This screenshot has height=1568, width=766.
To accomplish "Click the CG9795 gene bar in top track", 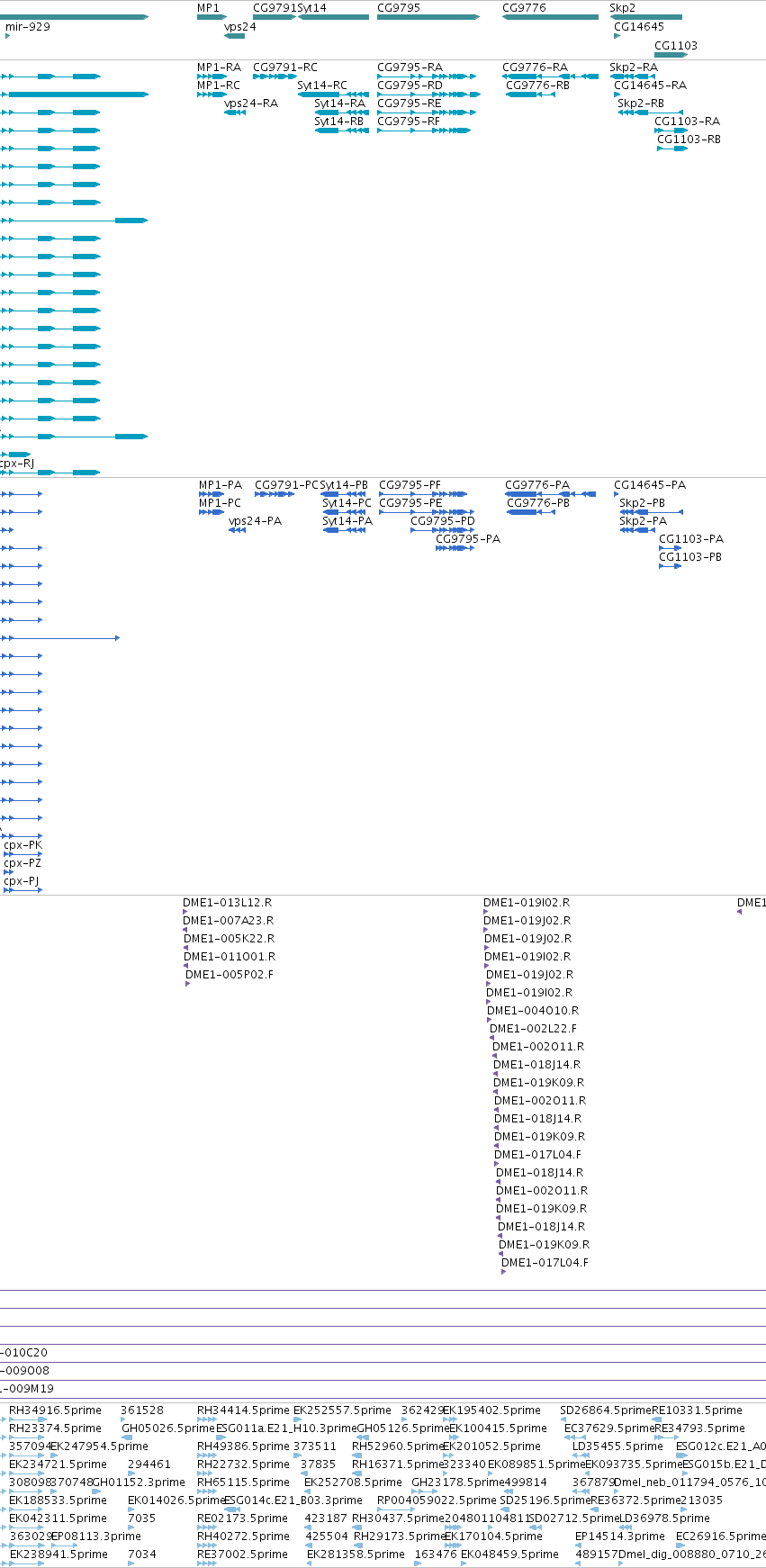I will 428,17.
